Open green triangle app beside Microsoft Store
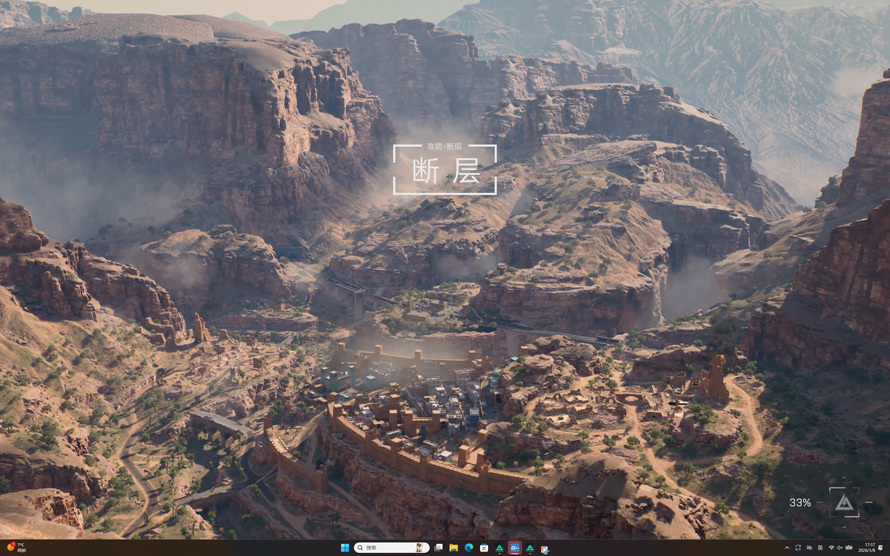 (499, 548)
